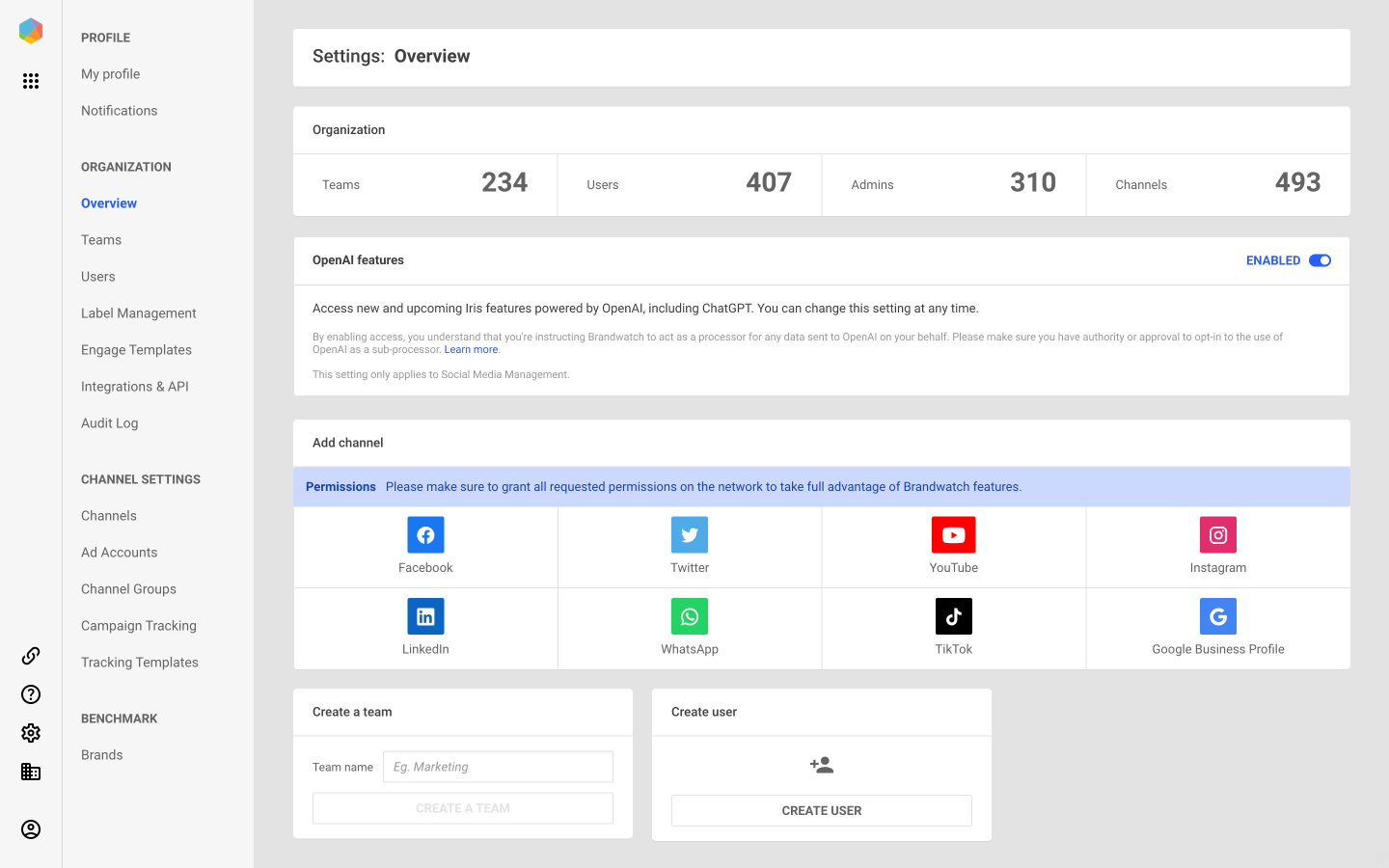Open the Audit Log
The width and height of the screenshot is (1389, 868).
click(110, 423)
